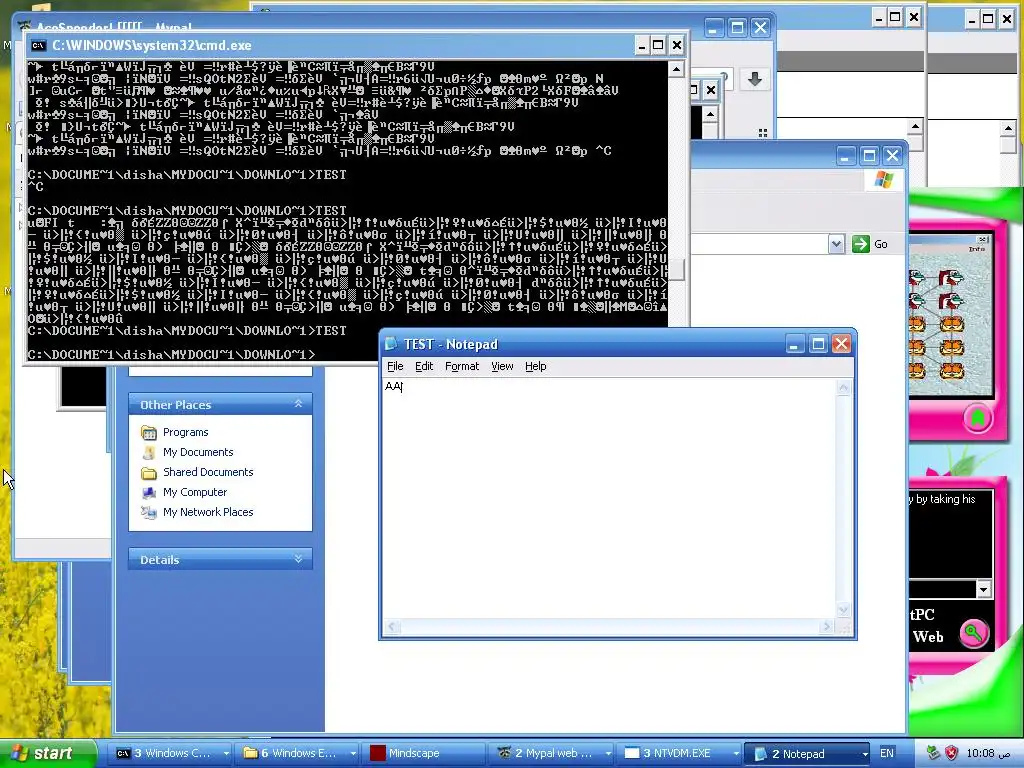Viewport: 1024px width, 768px height.
Task: Click the red shield security tray icon
Action: (951, 753)
